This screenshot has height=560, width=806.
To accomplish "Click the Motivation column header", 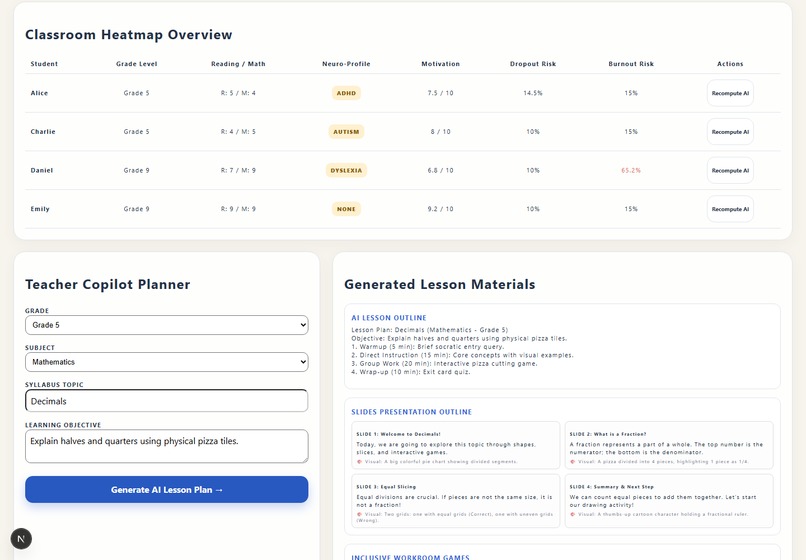I will click(x=441, y=64).
